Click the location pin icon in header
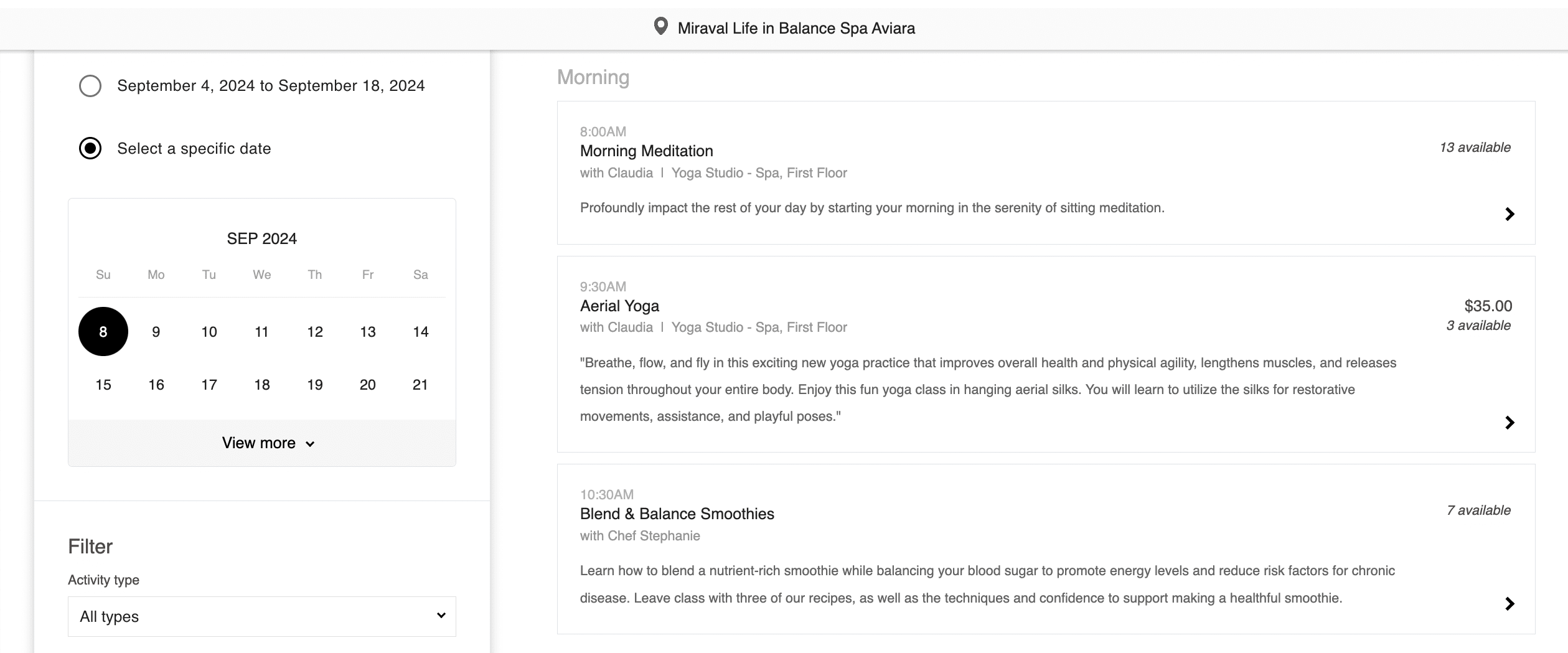 click(660, 27)
